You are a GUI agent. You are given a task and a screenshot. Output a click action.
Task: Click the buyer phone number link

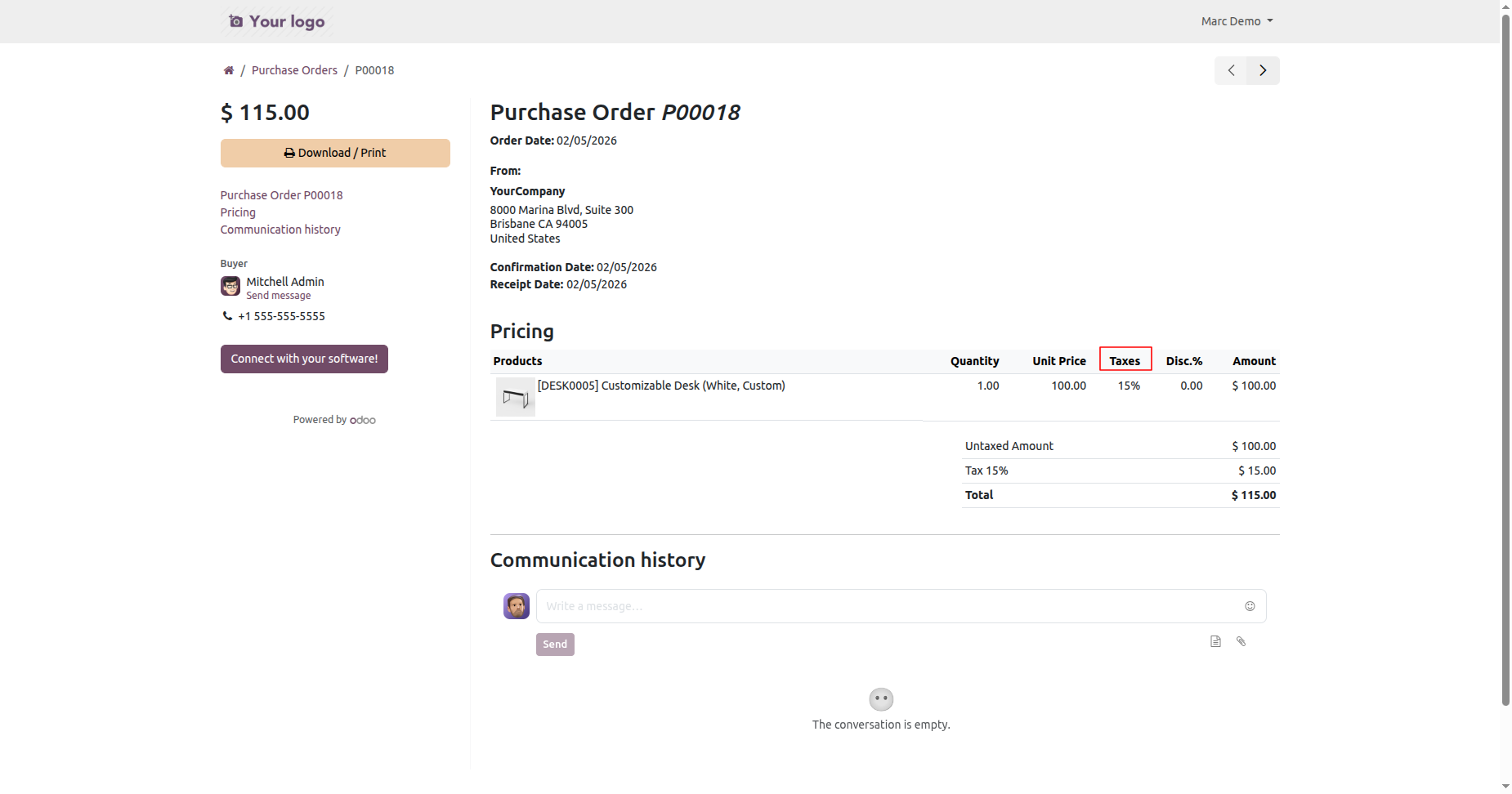(x=281, y=316)
